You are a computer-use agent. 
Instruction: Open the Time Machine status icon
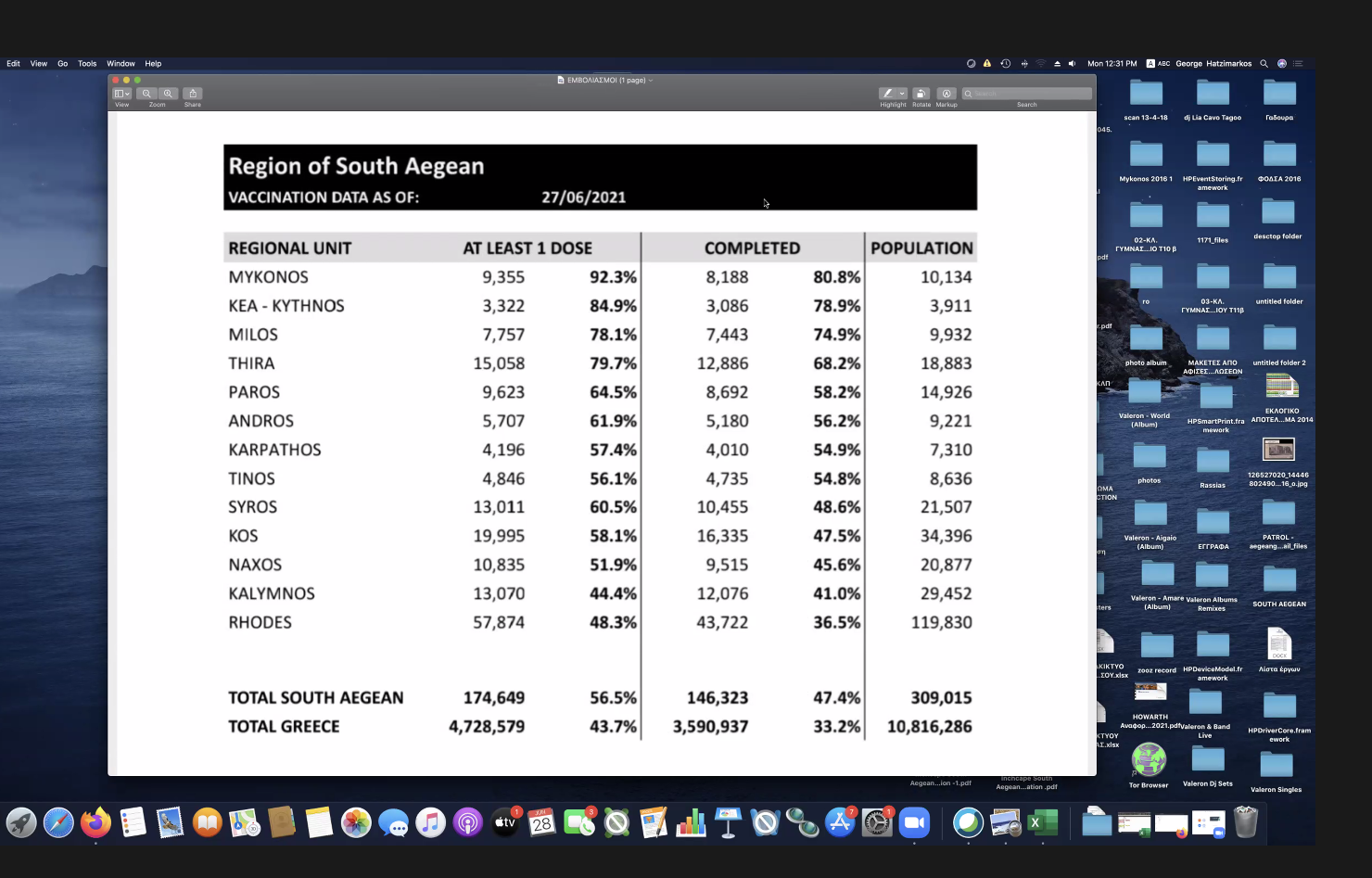coord(1005,64)
